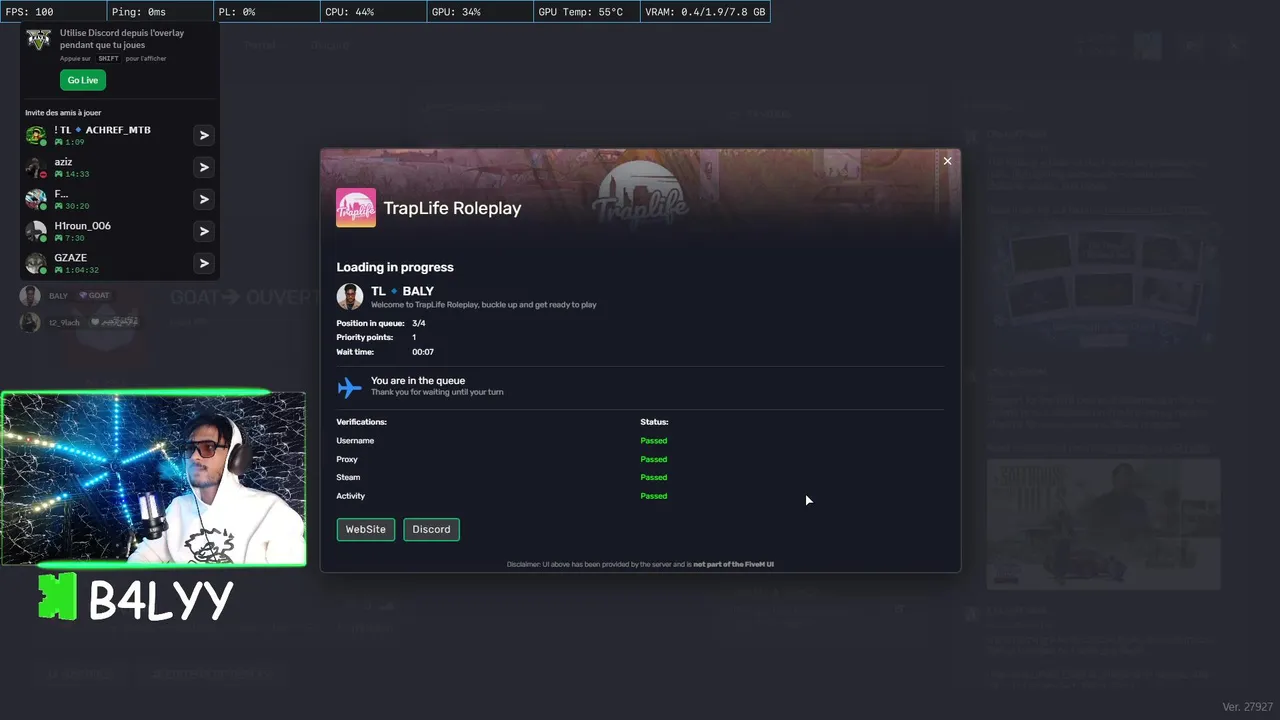Click the GTA V game icon
Screen dimensions: 1280x720
coord(38,39)
